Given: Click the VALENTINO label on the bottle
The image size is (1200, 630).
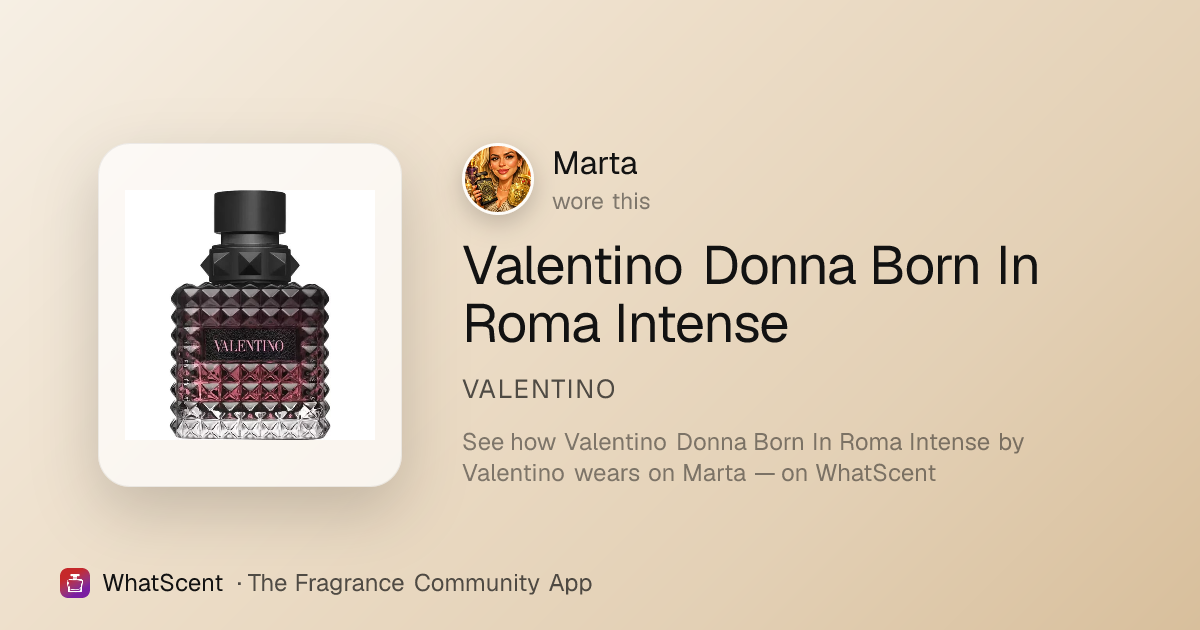Looking at the screenshot, I should click(250, 345).
